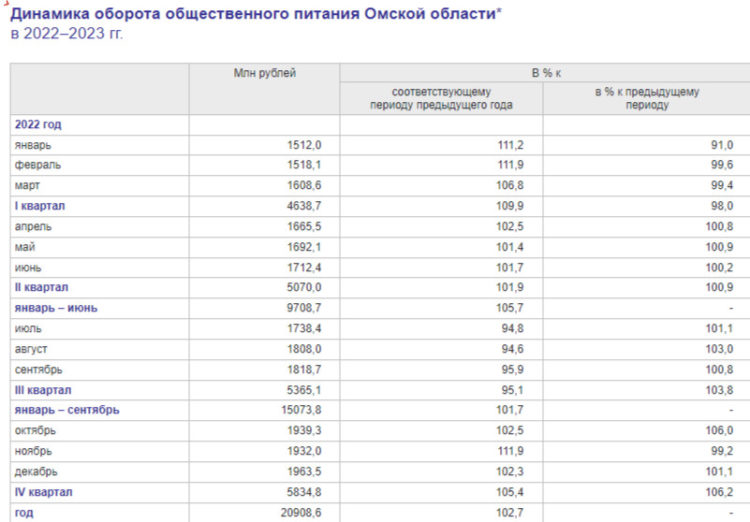The image size is (750, 522).
Task: Click the value 1692,1 for май
Action: [304, 247]
